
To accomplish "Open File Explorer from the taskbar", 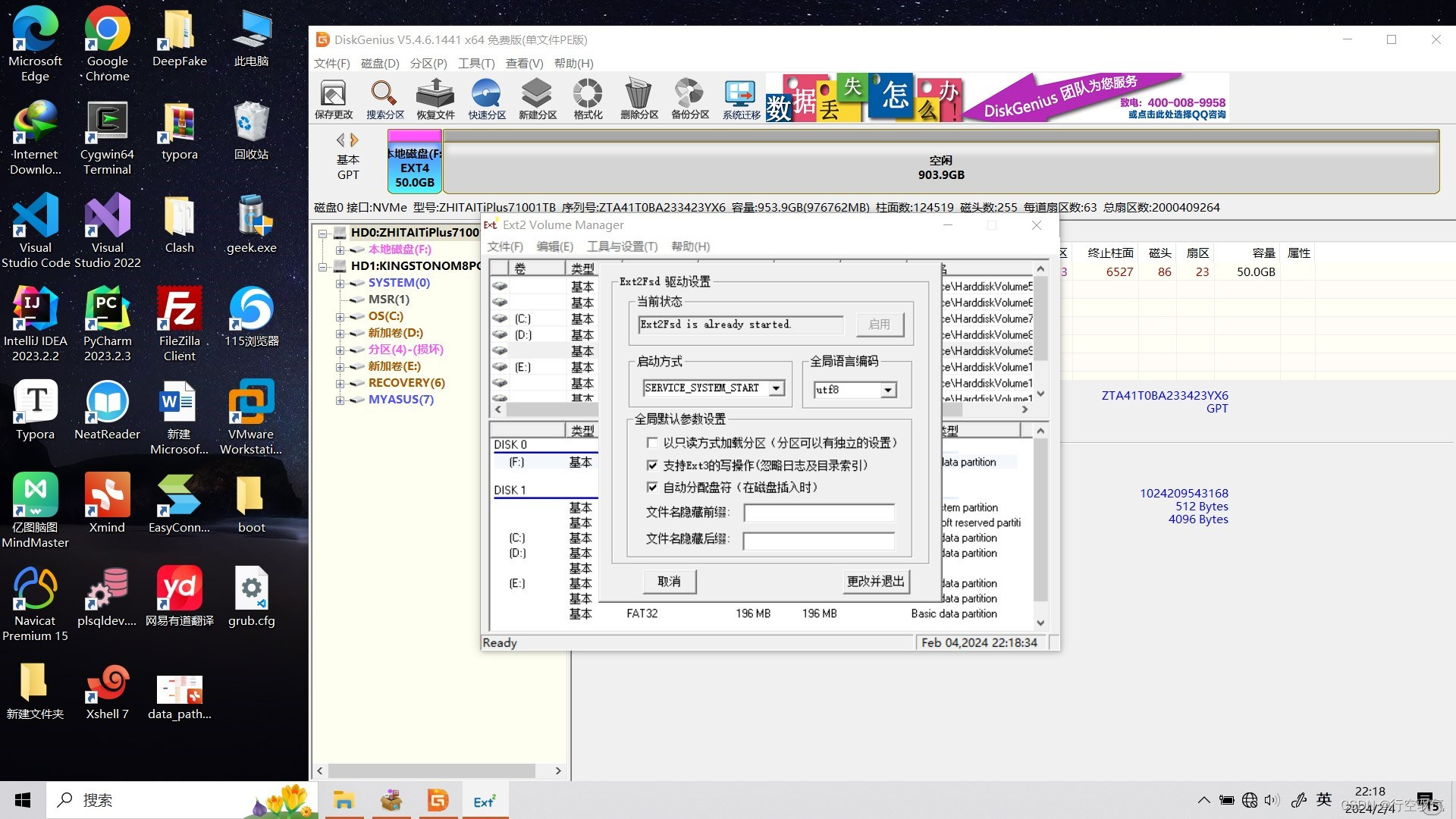I will pyautogui.click(x=344, y=800).
